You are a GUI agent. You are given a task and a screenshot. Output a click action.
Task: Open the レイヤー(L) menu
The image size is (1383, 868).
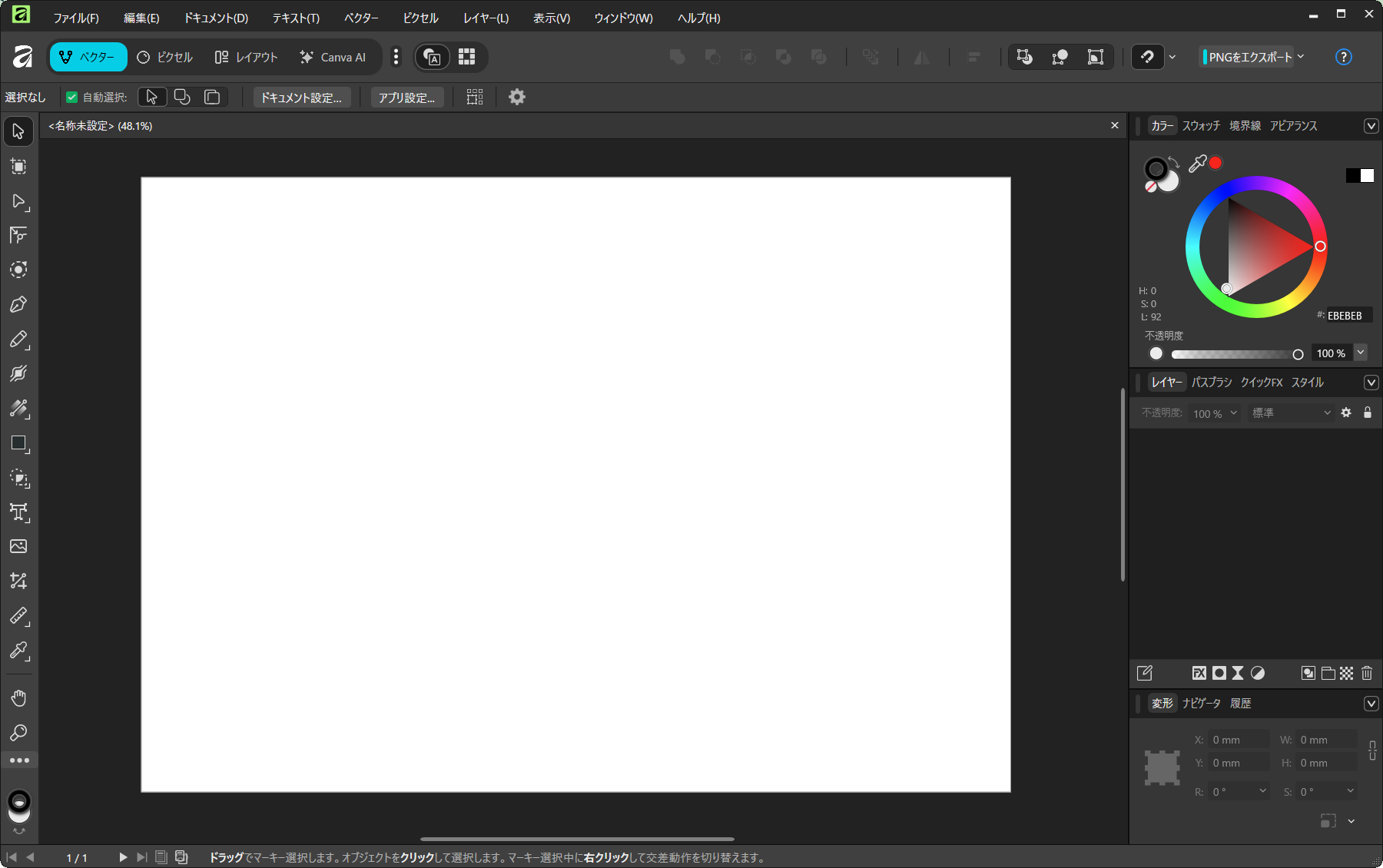(486, 18)
